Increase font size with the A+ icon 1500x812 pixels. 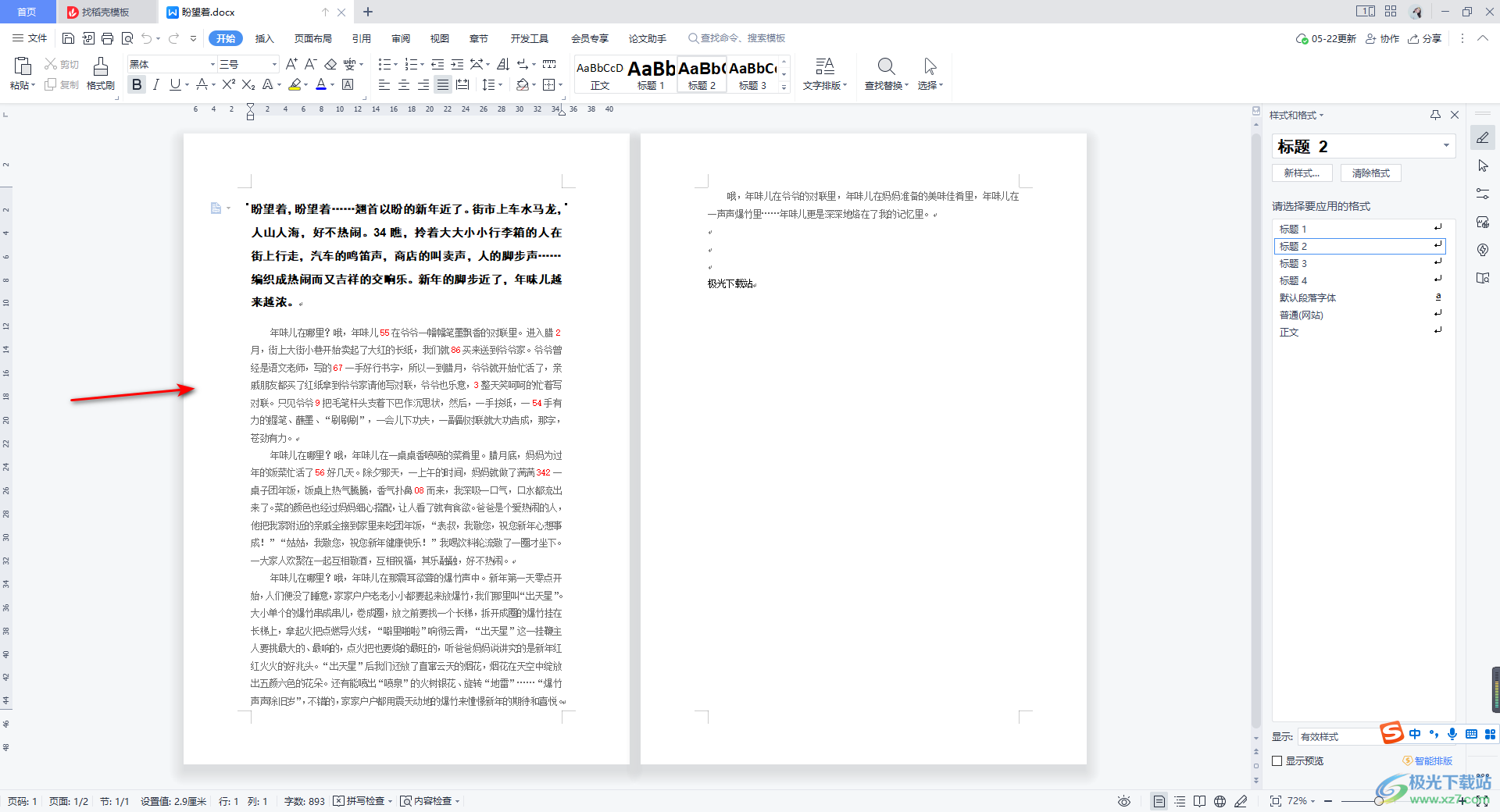click(291, 64)
